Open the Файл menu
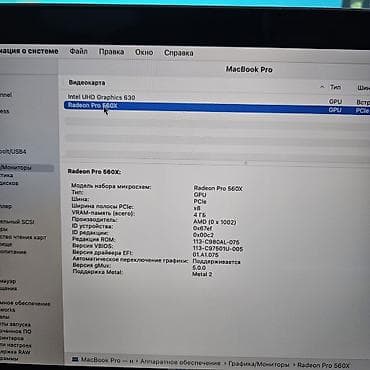The image size is (370, 370). click(x=78, y=51)
